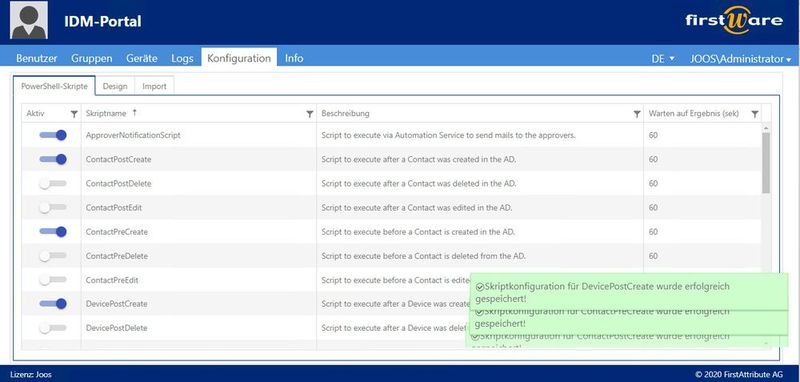Go to the Benutzer menu

37,58
